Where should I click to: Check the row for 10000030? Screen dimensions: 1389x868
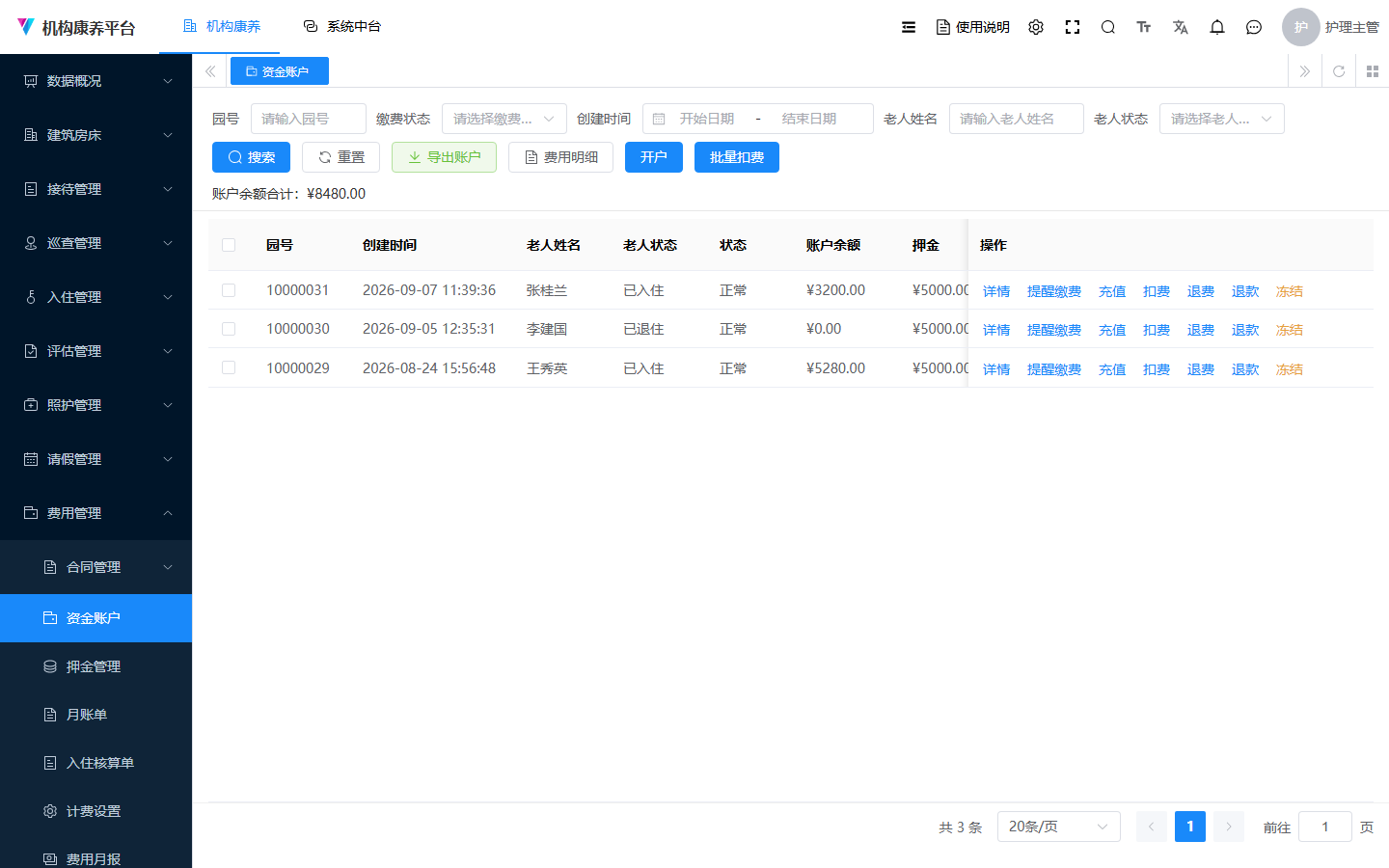[x=229, y=329]
